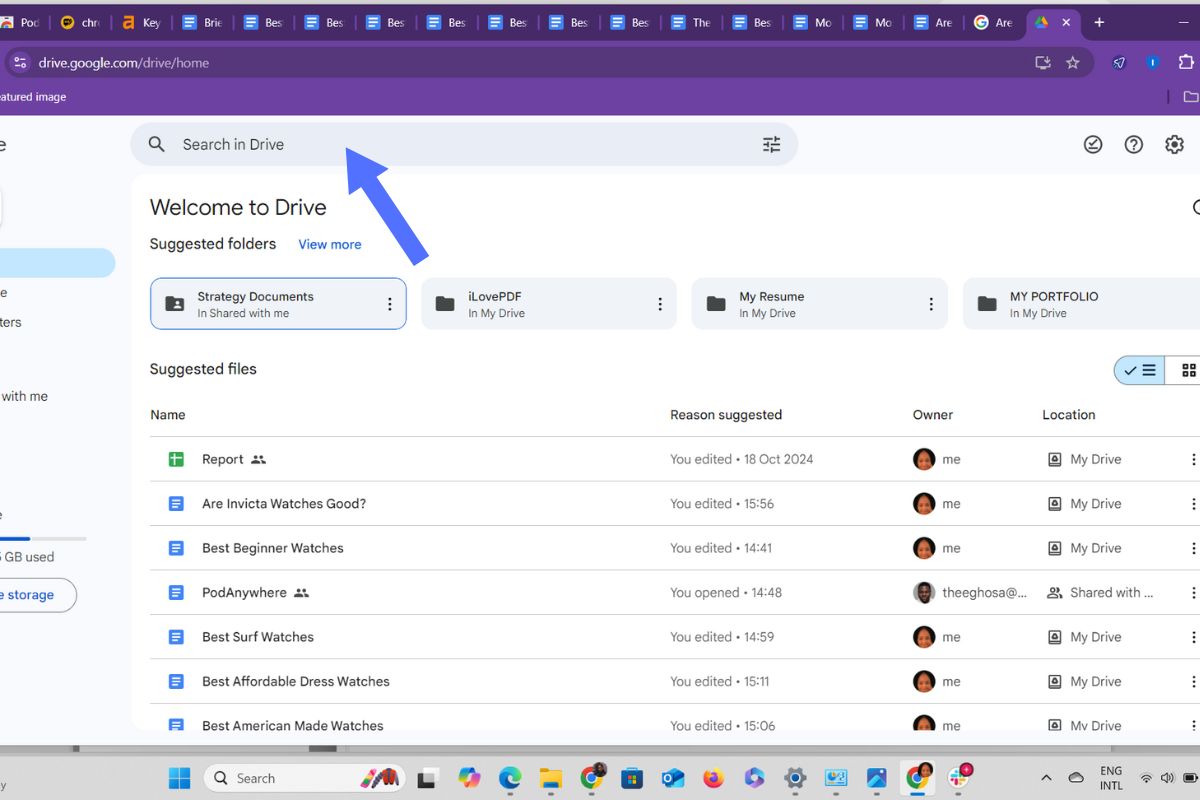Open Windows Start menu
The height and width of the screenshot is (800, 1200).
(179, 778)
